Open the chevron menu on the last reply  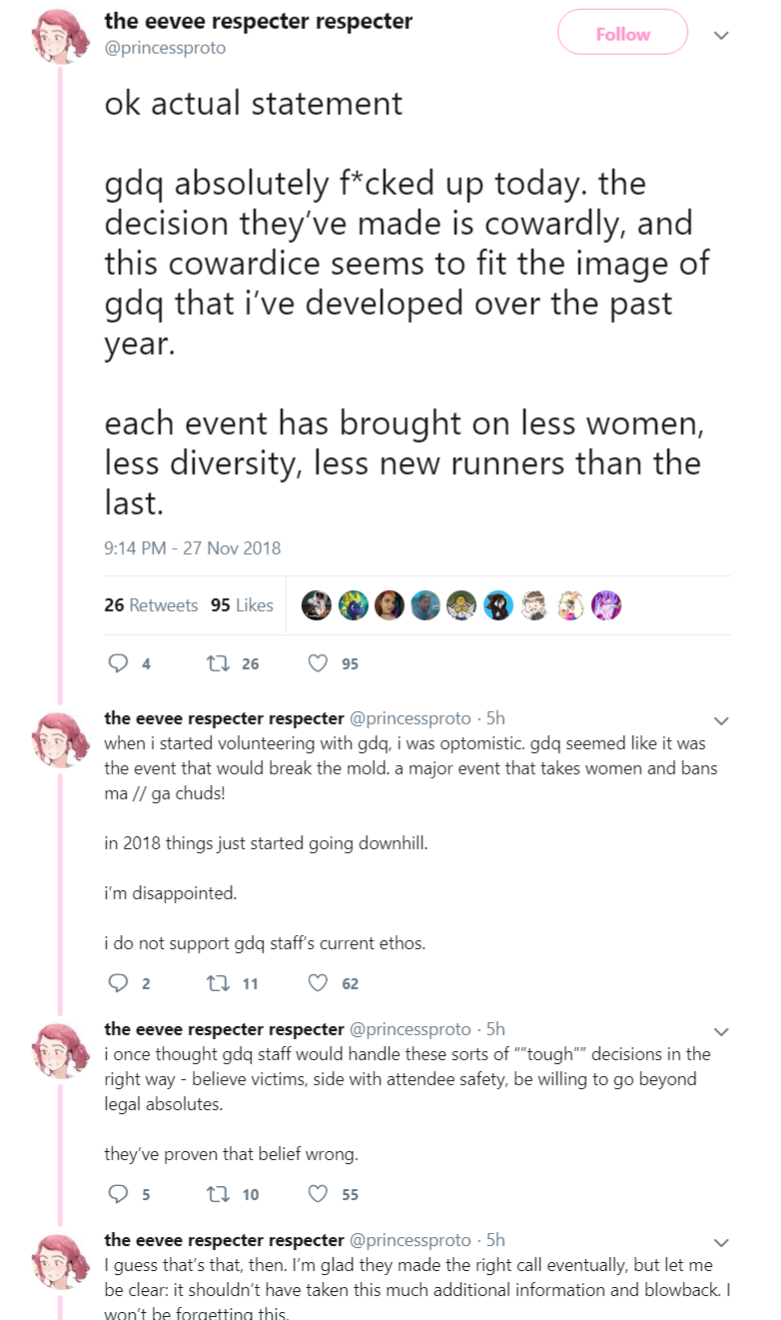coord(721,1242)
